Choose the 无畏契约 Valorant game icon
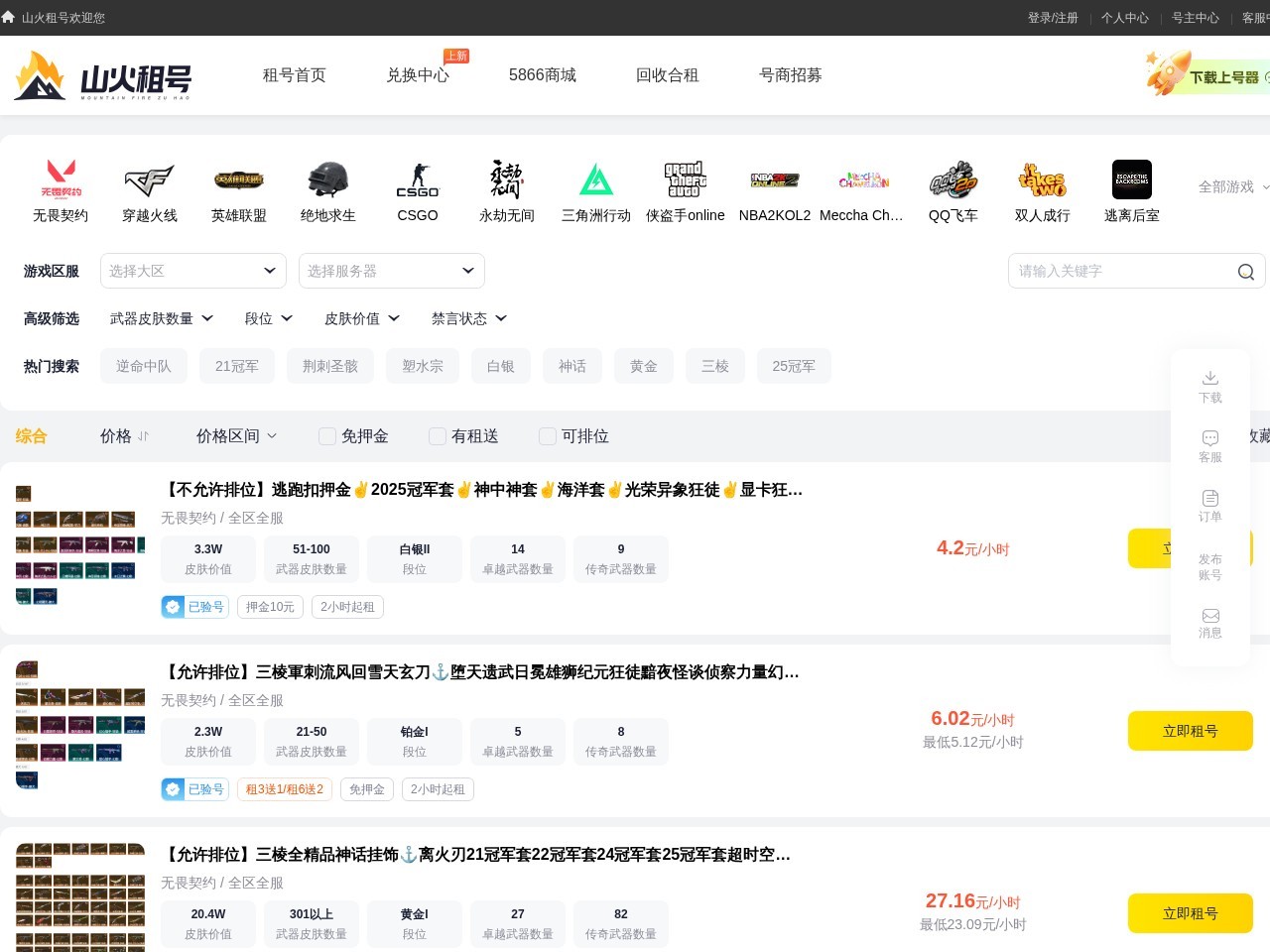 (x=61, y=179)
